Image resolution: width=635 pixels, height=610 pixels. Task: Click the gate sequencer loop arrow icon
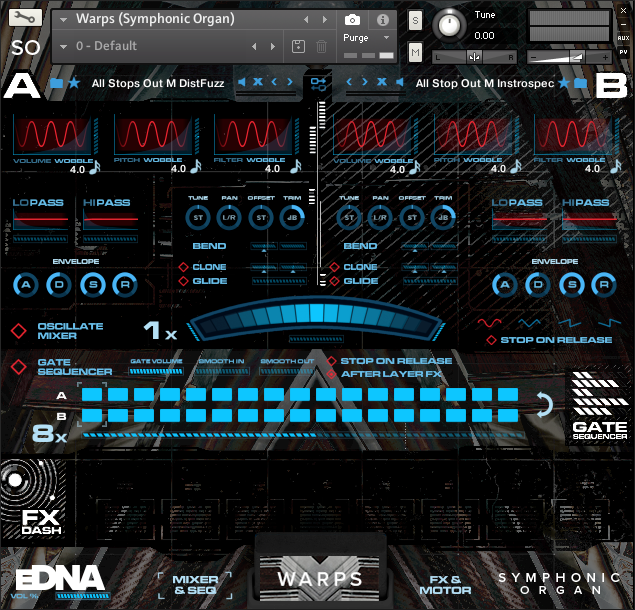pos(543,405)
